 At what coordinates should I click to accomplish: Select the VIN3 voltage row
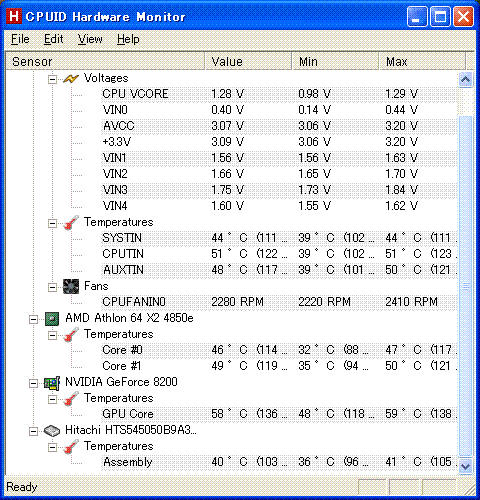(279, 190)
